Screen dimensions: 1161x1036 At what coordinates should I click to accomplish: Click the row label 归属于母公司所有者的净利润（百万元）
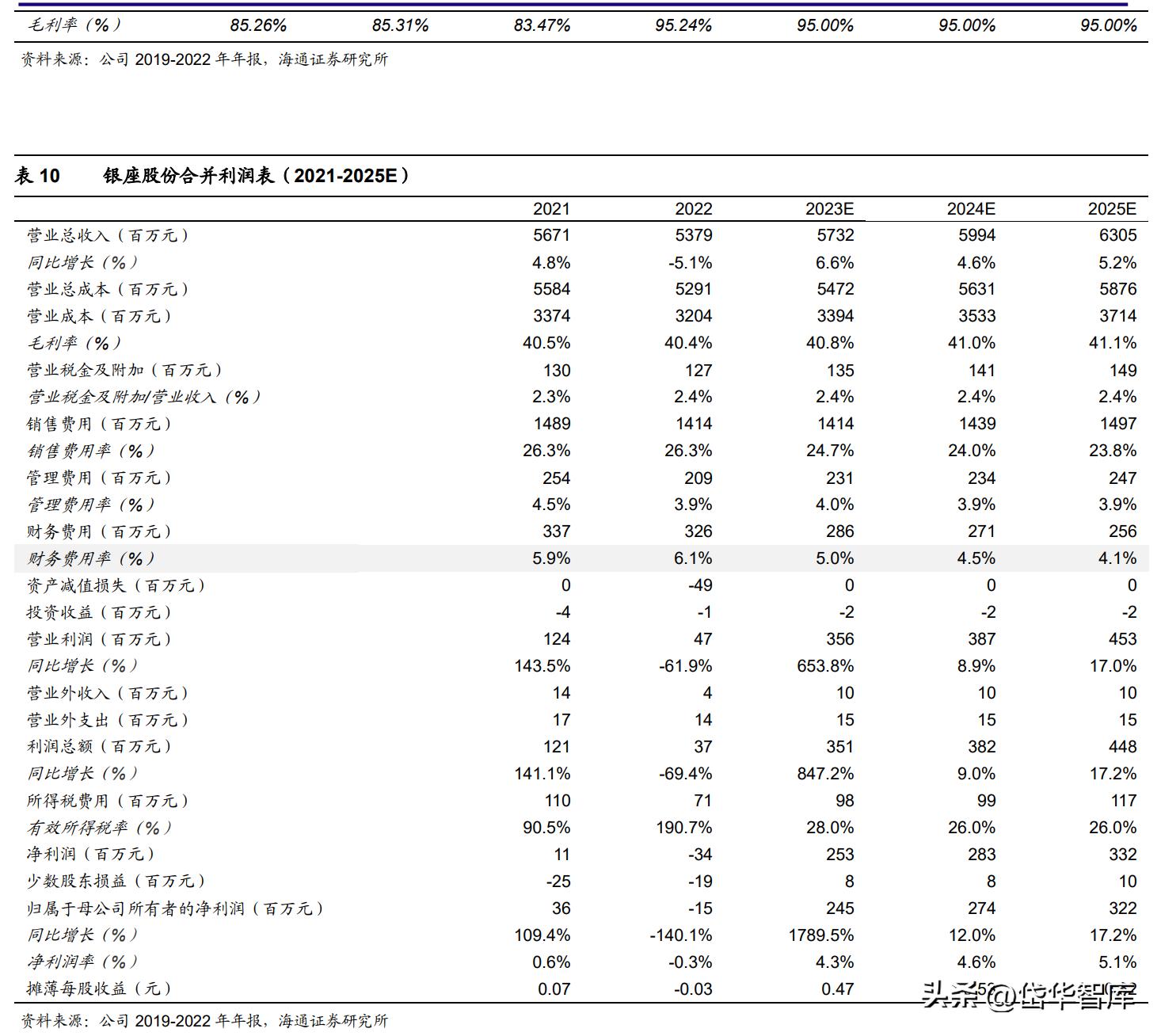176,908
